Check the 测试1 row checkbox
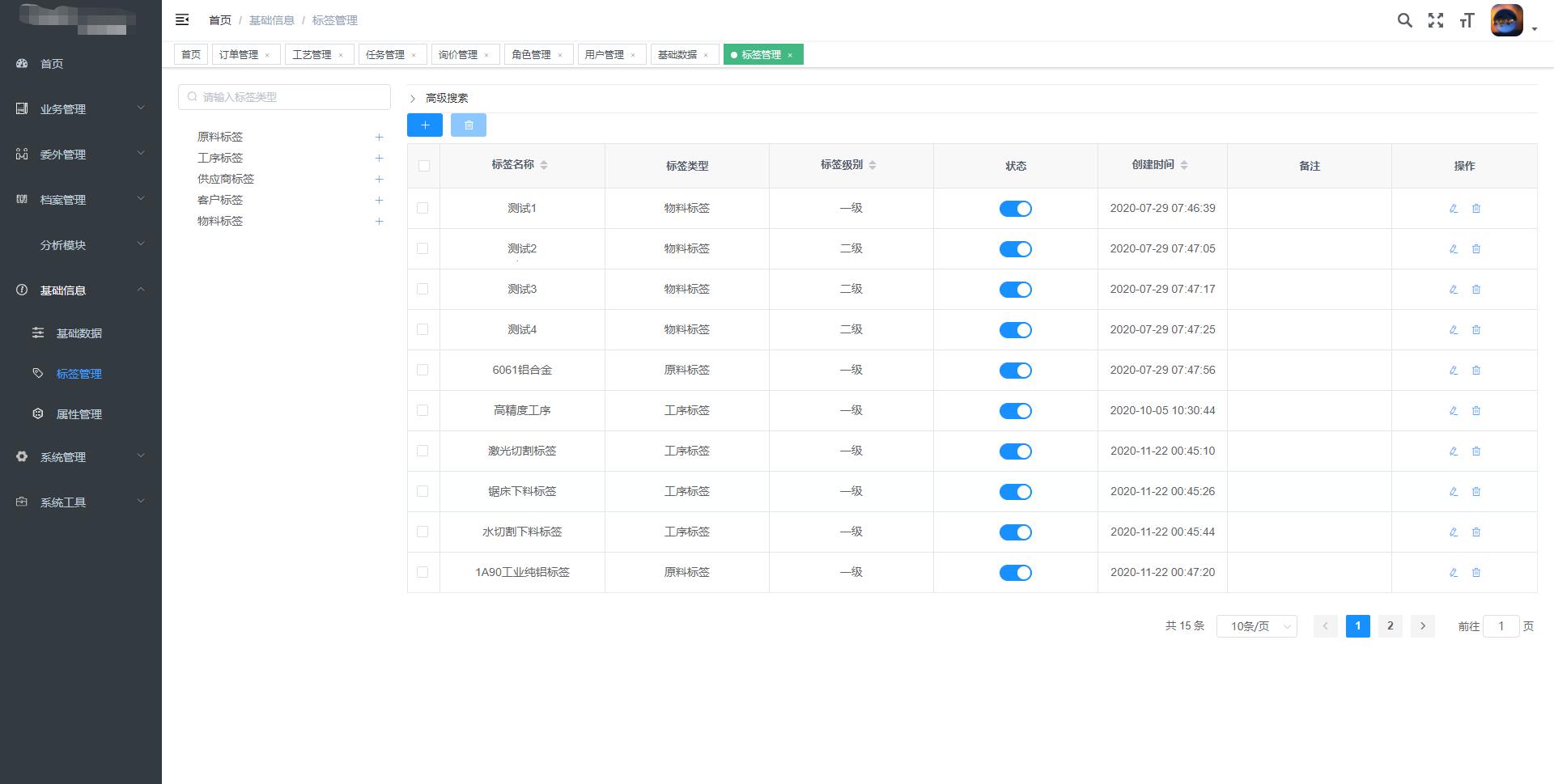 (422, 208)
